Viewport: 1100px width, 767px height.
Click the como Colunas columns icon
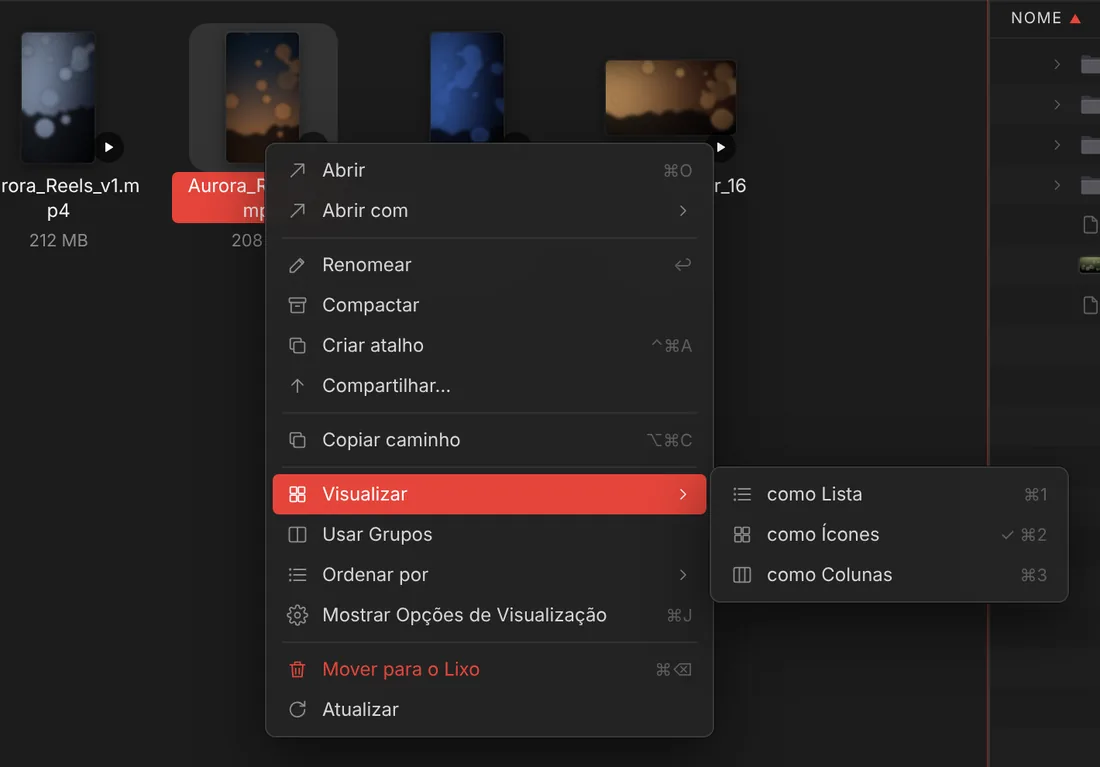tap(742, 575)
